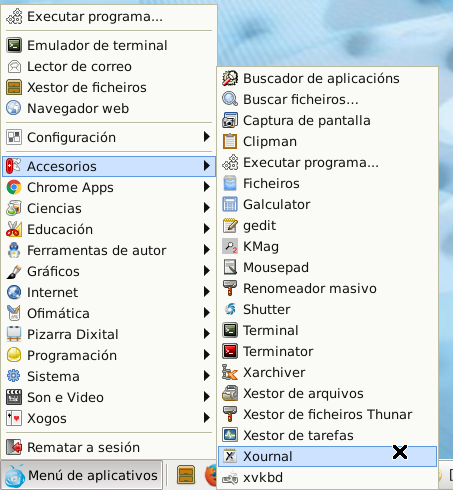Click the Shutter swirl icon
The height and width of the screenshot is (490, 453).
pyautogui.click(x=230, y=309)
